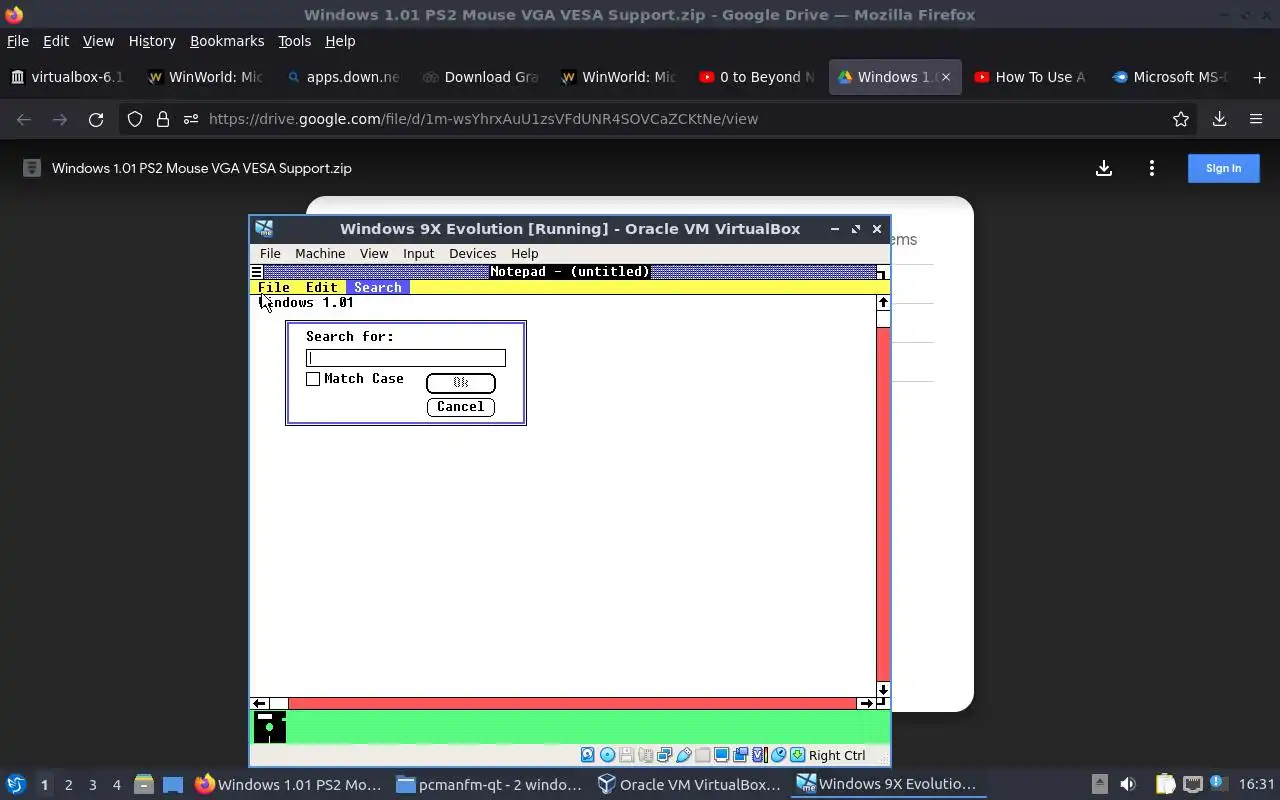
Task: Click the floppy disk status icon
Action: pyautogui.click(x=626, y=755)
